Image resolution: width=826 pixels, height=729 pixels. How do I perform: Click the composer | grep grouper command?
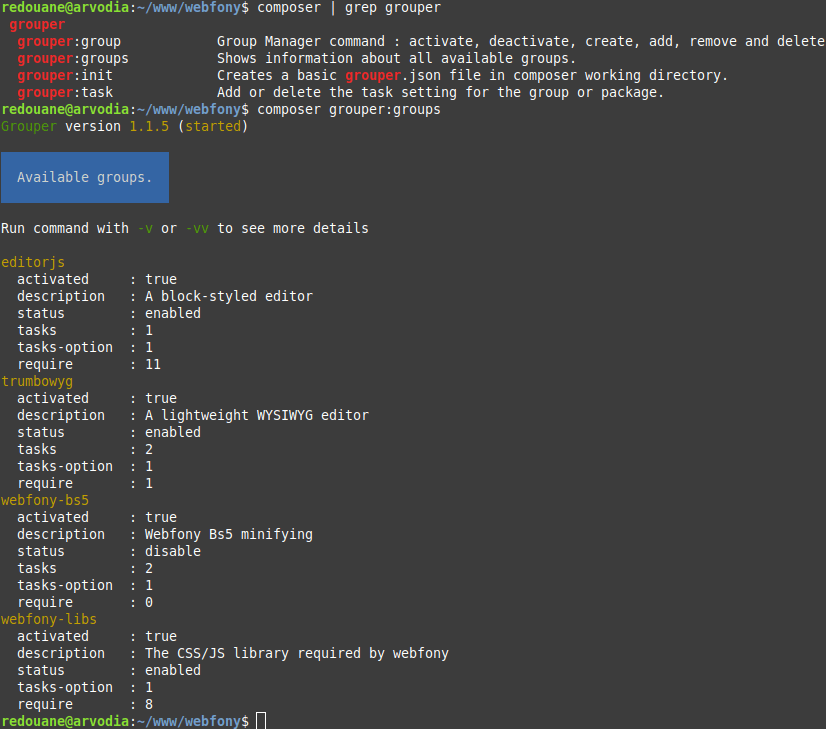349,7
